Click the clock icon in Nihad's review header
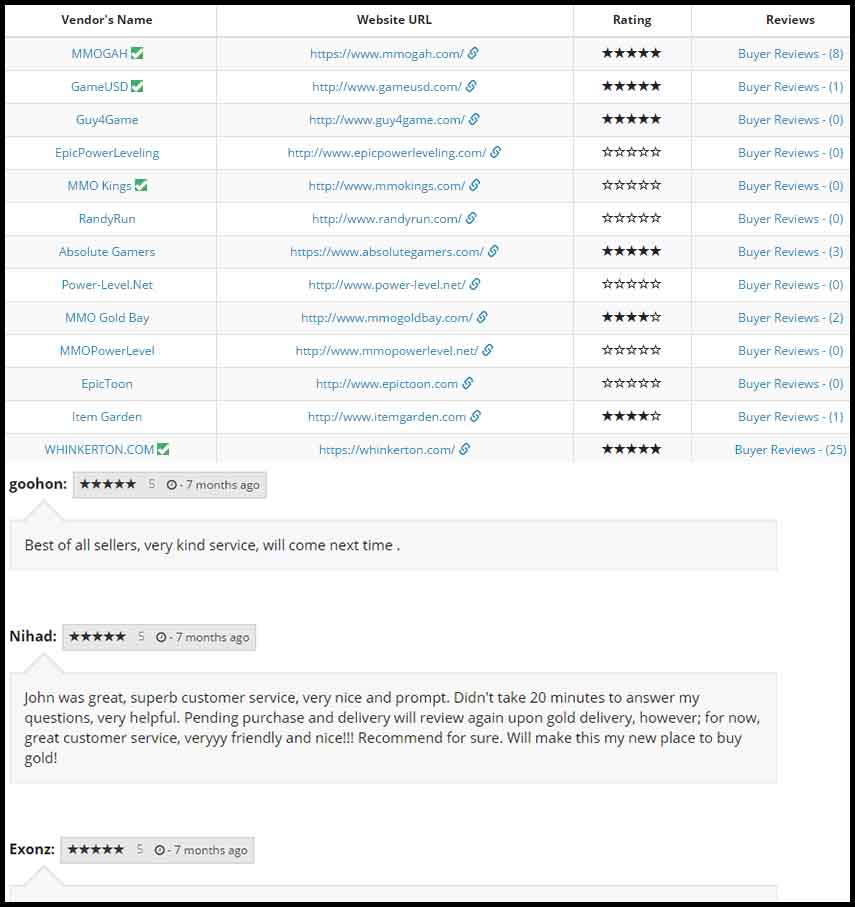The height and width of the screenshot is (907, 855). pyautogui.click(x=161, y=637)
